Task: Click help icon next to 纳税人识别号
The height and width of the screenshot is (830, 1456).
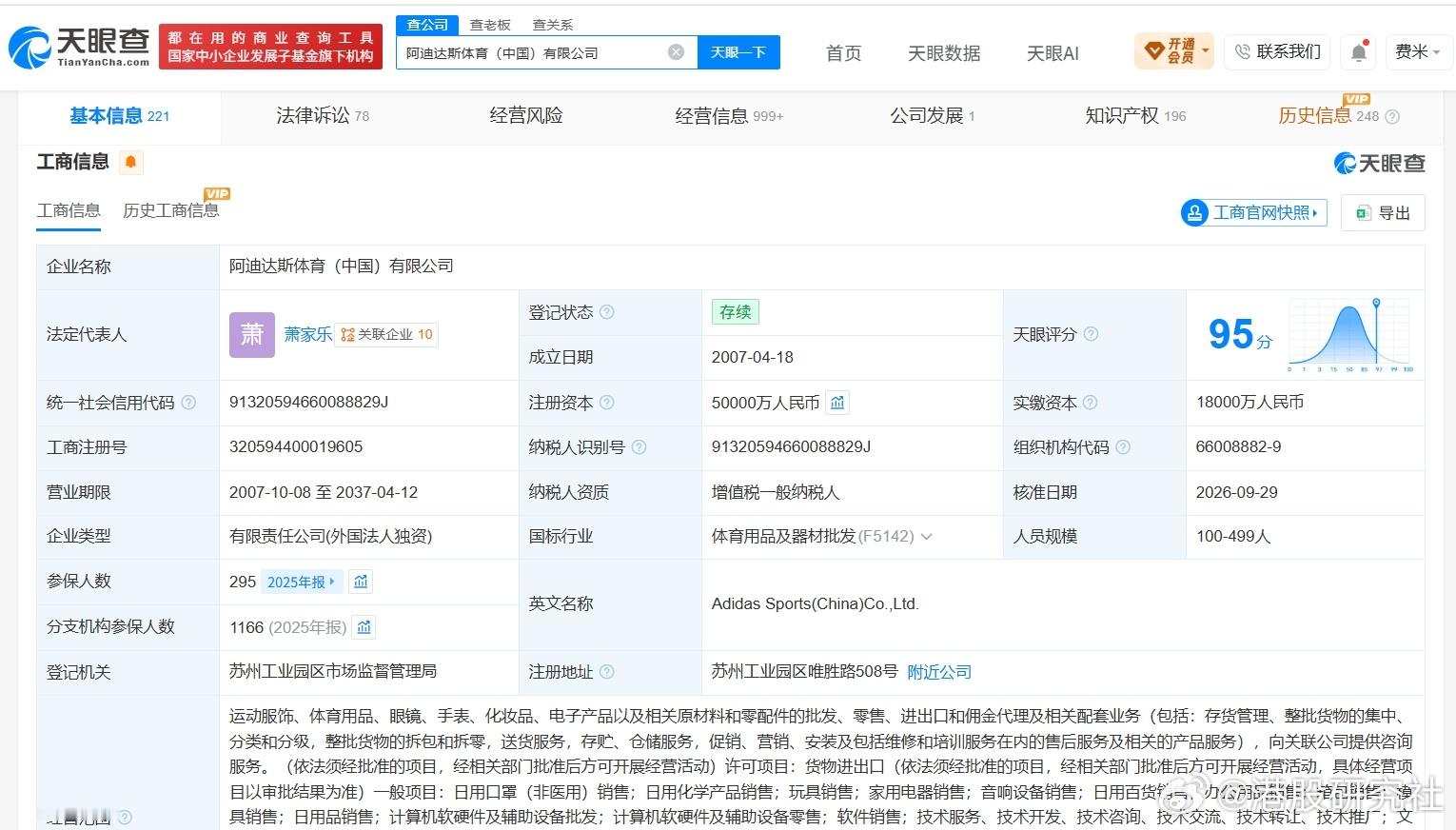Action: tap(639, 447)
